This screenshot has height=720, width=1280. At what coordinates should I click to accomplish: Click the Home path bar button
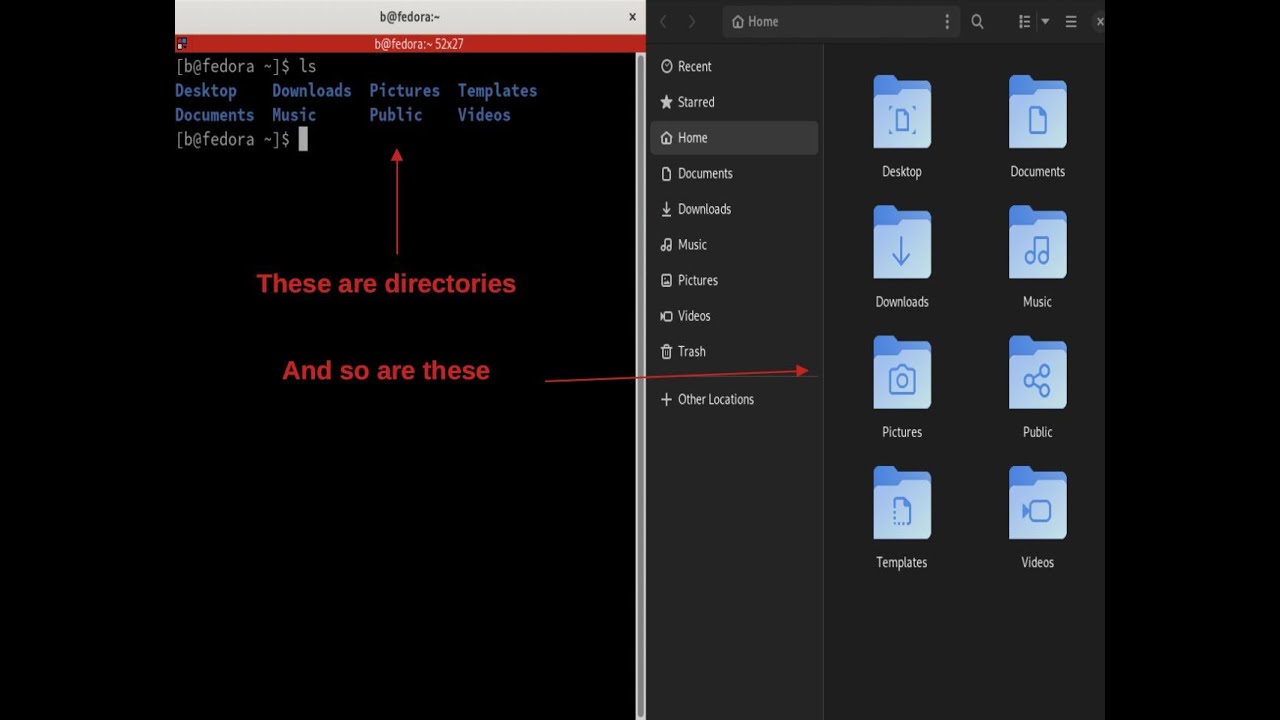click(x=755, y=21)
